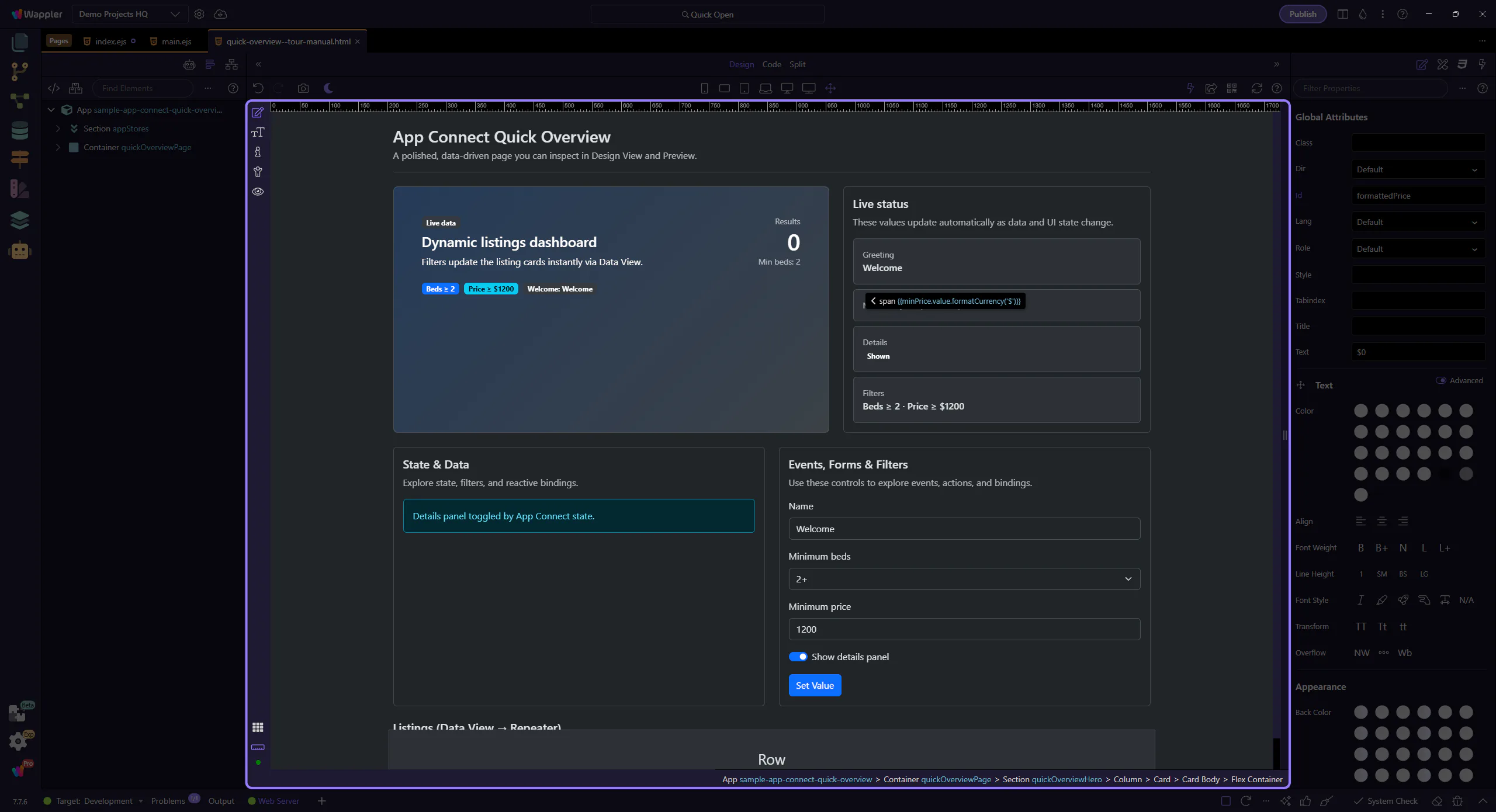Click the undo arrow icon
The width and height of the screenshot is (1496, 812).
tap(258, 88)
